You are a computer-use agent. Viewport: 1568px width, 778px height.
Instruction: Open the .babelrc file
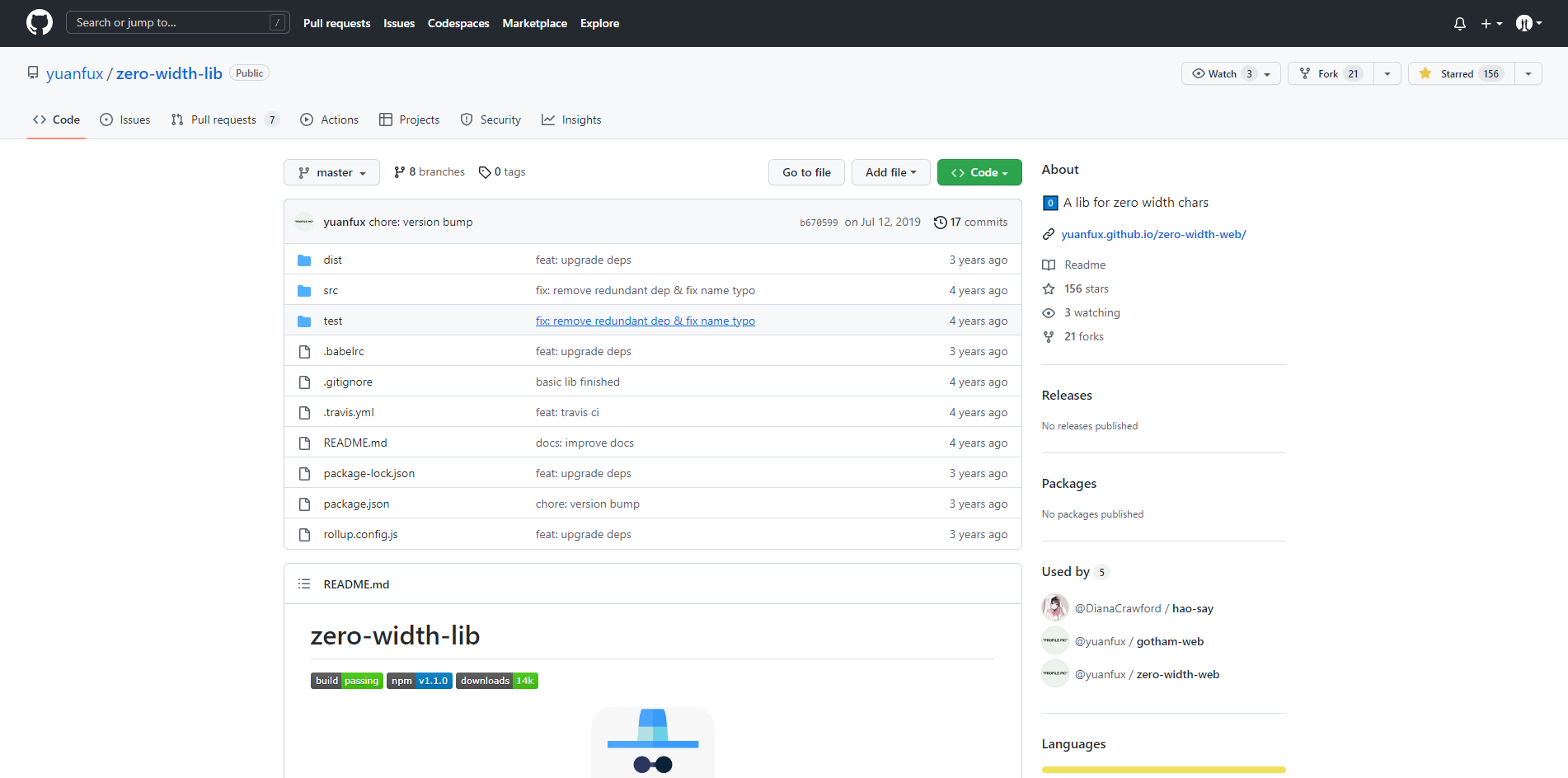pos(344,351)
